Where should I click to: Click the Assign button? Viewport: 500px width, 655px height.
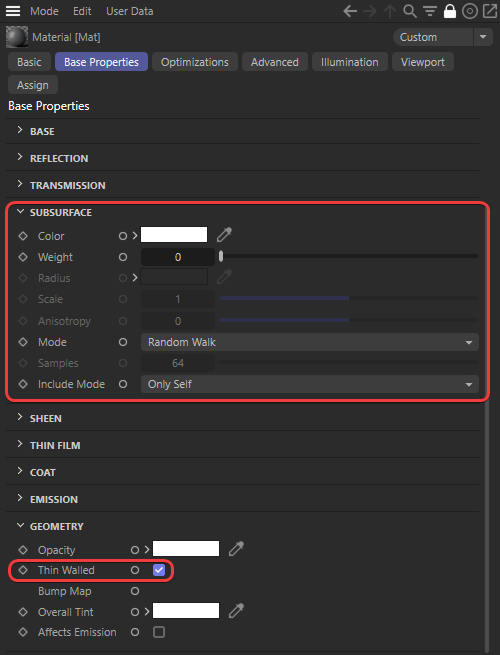click(33, 85)
